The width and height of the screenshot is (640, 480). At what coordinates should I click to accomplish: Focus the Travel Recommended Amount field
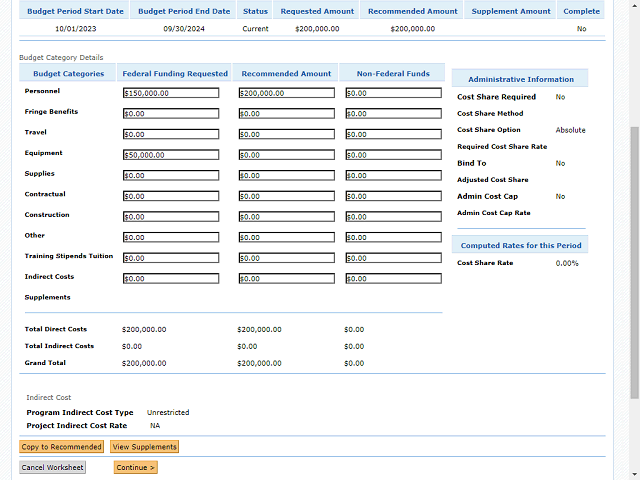point(287,134)
